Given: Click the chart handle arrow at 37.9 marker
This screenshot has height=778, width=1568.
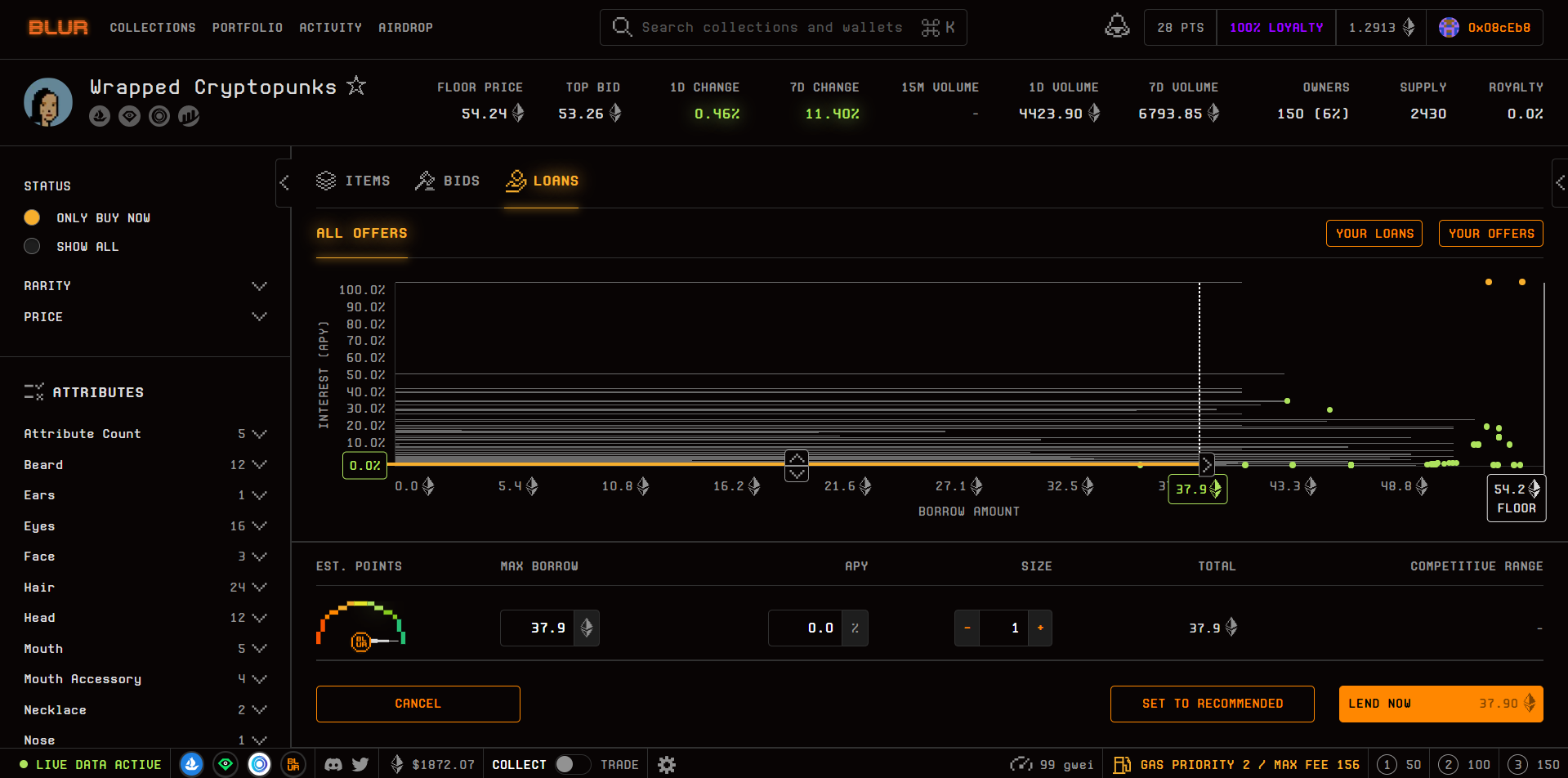Looking at the screenshot, I should (1206, 465).
